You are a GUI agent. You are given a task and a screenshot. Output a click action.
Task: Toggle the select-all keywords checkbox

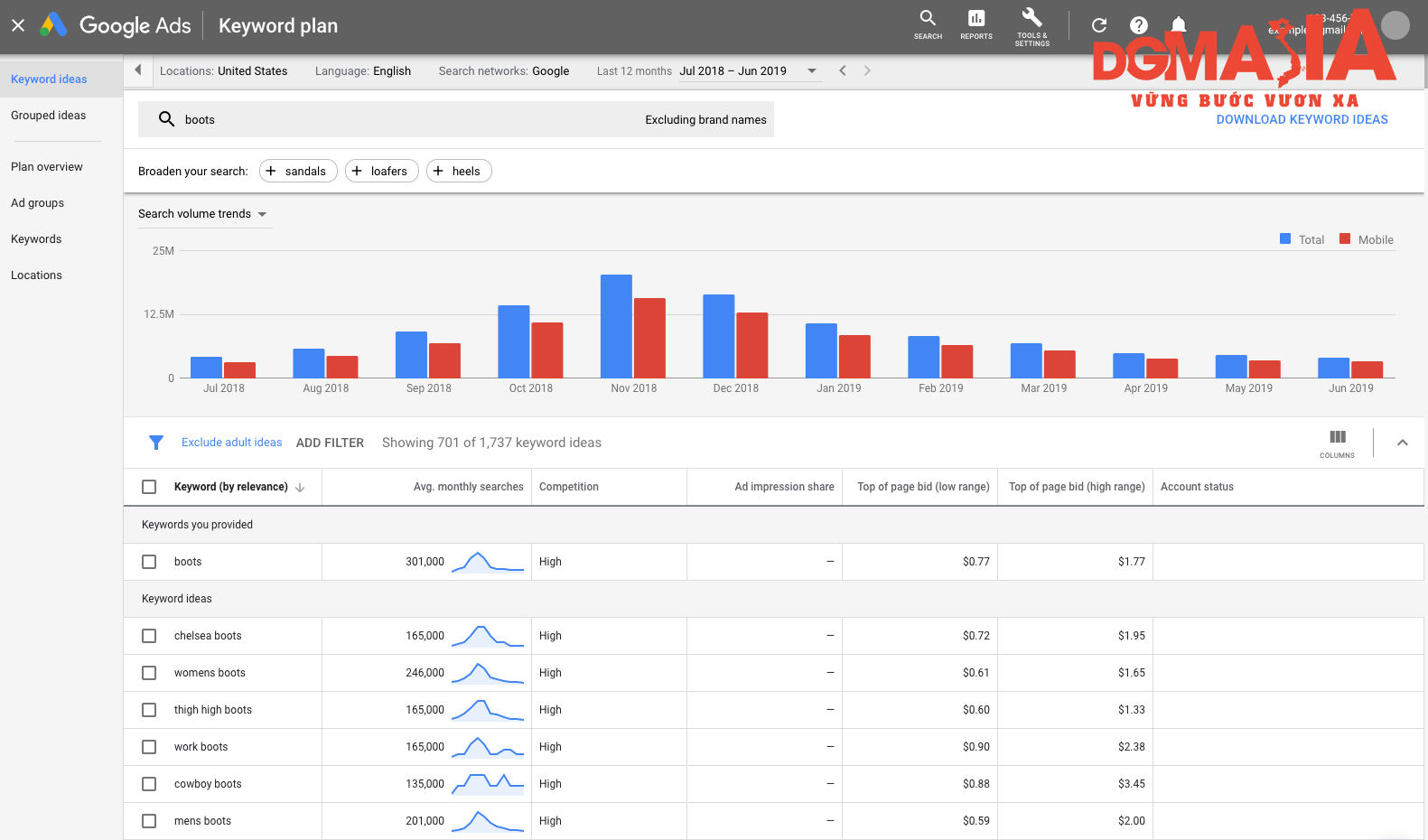[x=149, y=487]
